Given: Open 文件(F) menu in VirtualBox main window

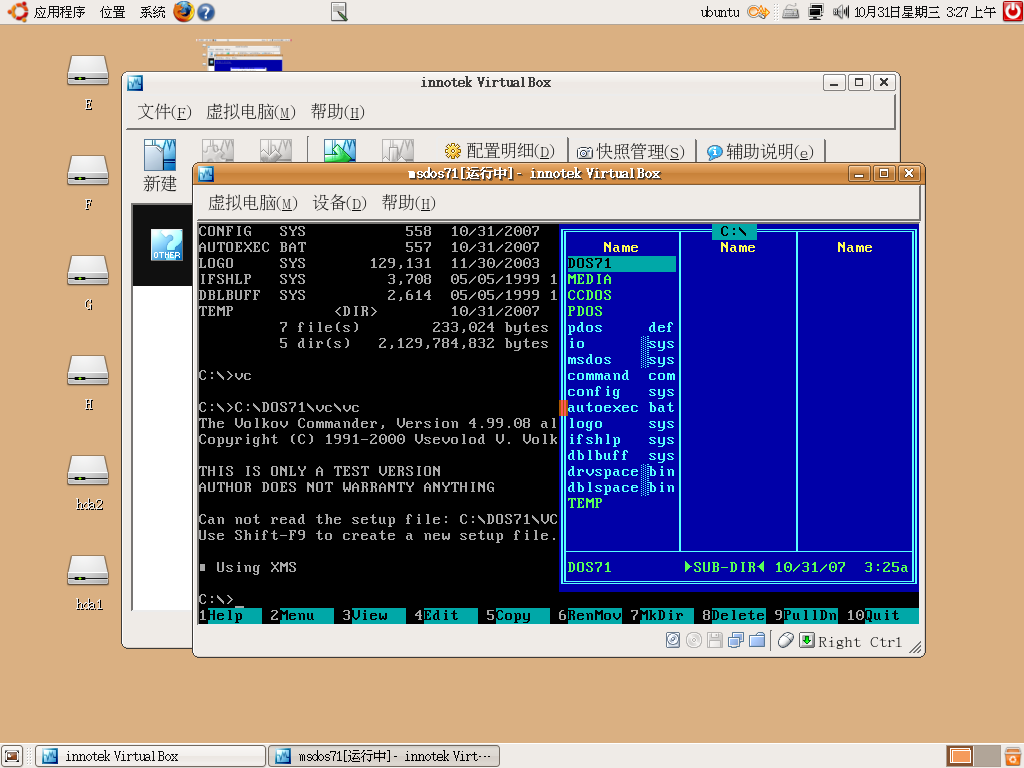Looking at the screenshot, I should (x=164, y=112).
